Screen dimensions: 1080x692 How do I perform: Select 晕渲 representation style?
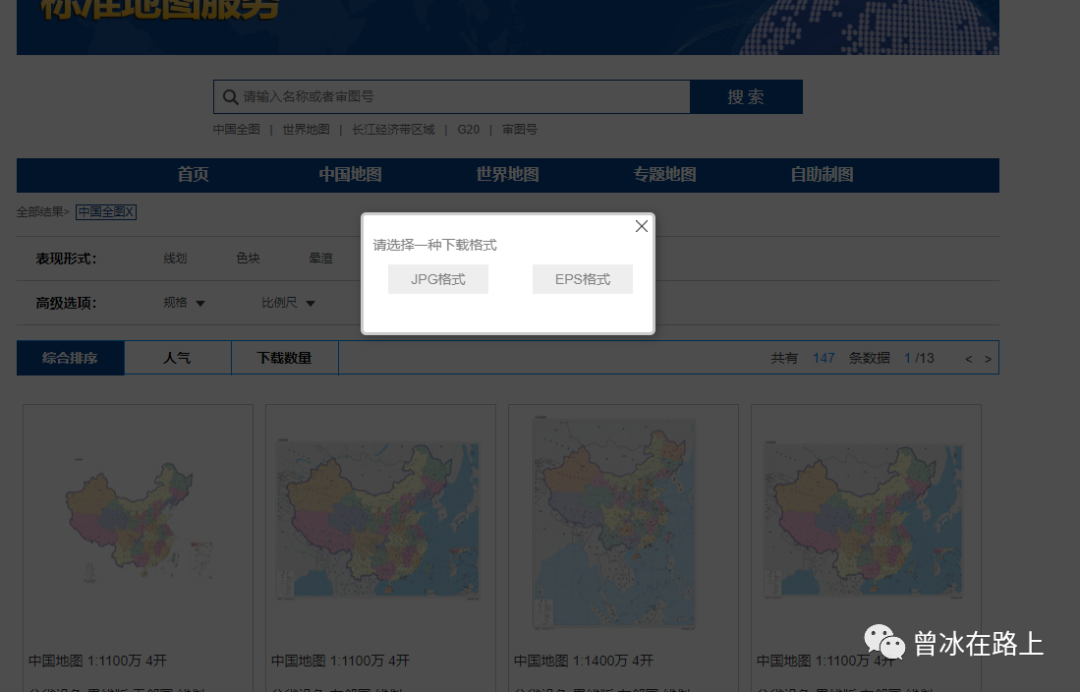[321, 257]
